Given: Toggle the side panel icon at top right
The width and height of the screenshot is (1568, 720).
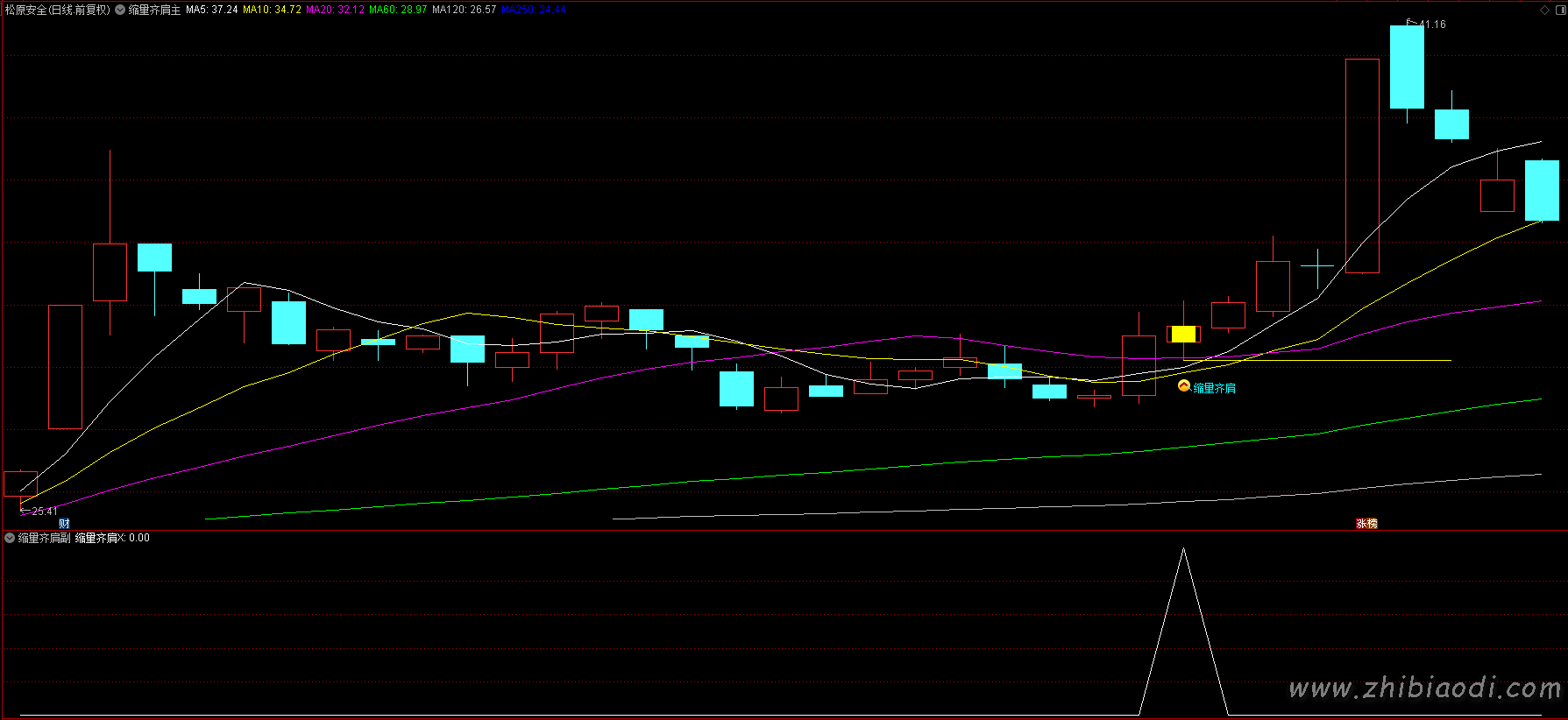Looking at the screenshot, I should pos(1559,10).
